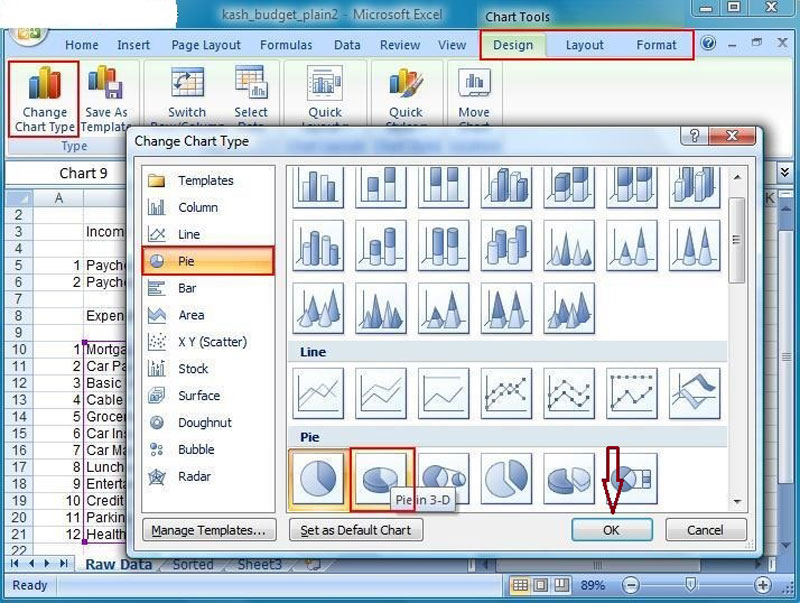Open the Page Layout ribbon tab
800x603 pixels.
tap(206, 45)
